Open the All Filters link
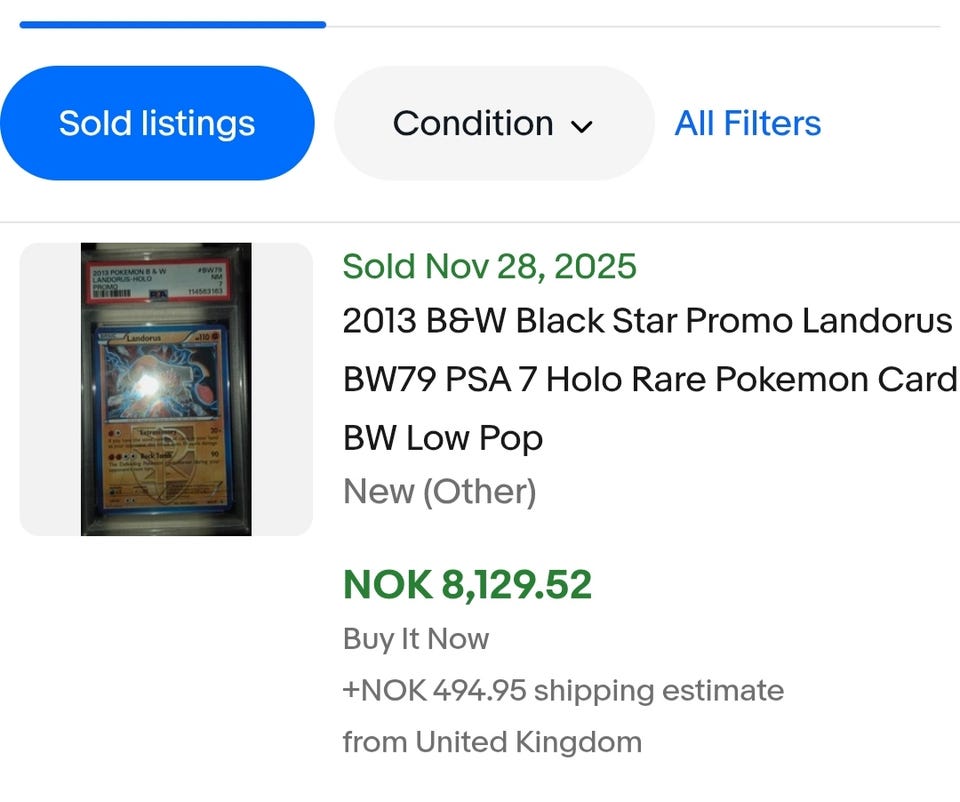 pos(747,123)
